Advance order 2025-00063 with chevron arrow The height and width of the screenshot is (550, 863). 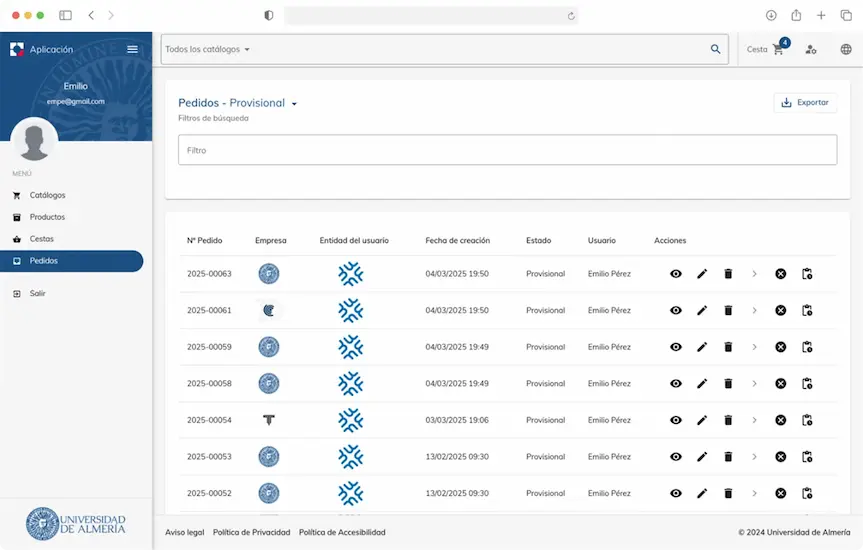click(x=754, y=274)
